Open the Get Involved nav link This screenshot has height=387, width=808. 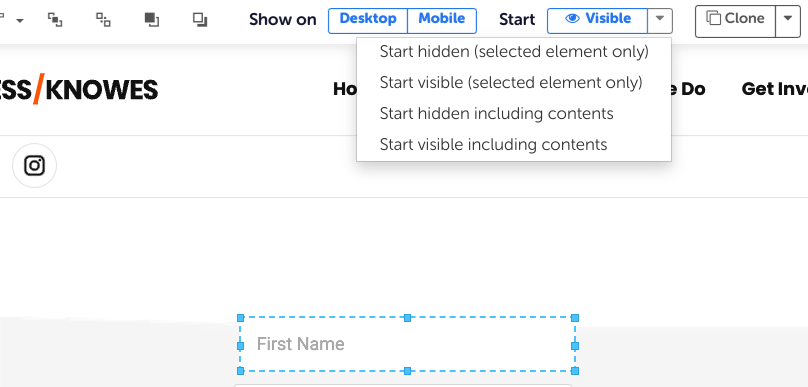tap(775, 89)
